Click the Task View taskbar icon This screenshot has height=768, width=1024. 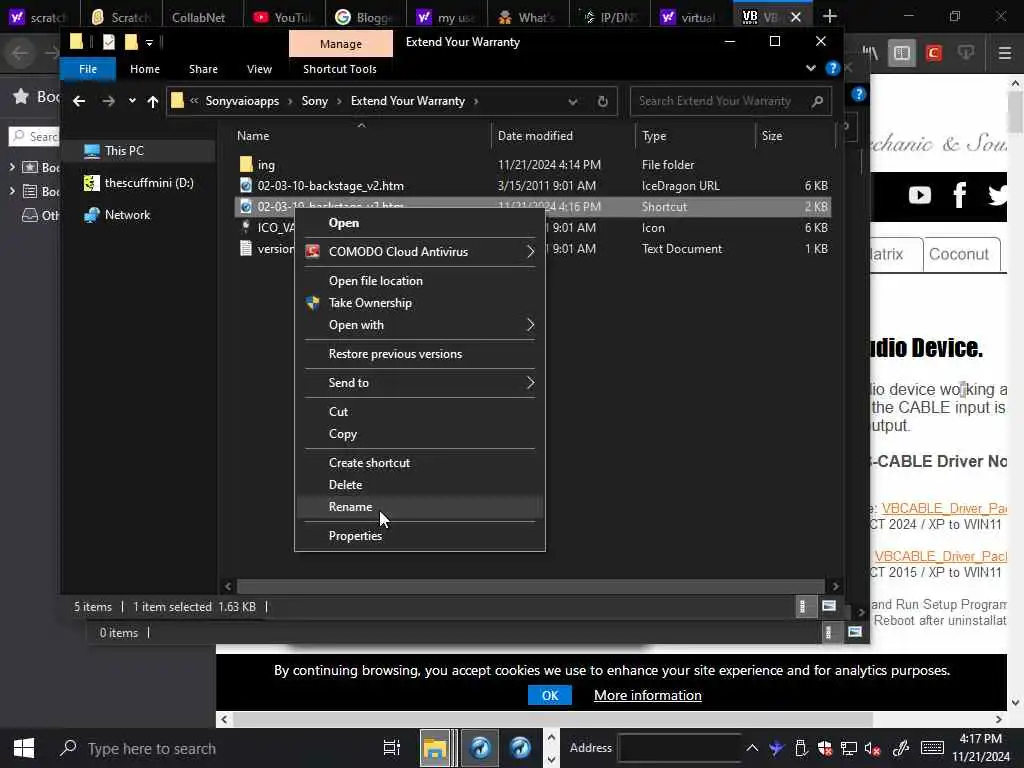pos(392,748)
